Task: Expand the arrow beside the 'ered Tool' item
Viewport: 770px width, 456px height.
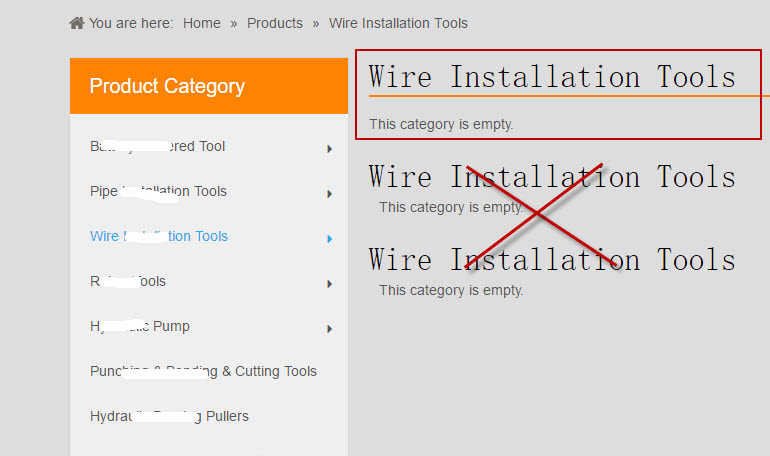Action: click(329, 149)
